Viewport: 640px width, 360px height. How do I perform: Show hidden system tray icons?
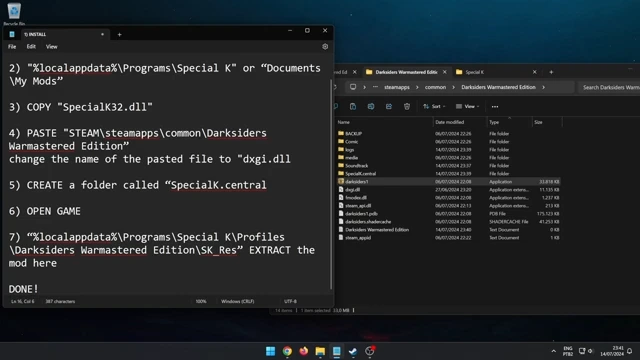coord(553,351)
